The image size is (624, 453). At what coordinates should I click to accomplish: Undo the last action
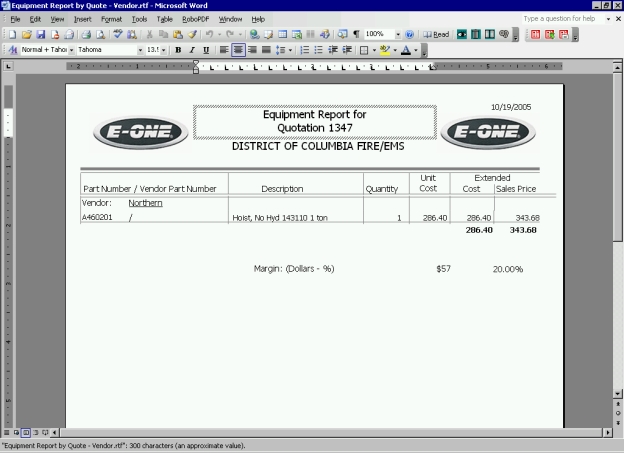[x=209, y=35]
